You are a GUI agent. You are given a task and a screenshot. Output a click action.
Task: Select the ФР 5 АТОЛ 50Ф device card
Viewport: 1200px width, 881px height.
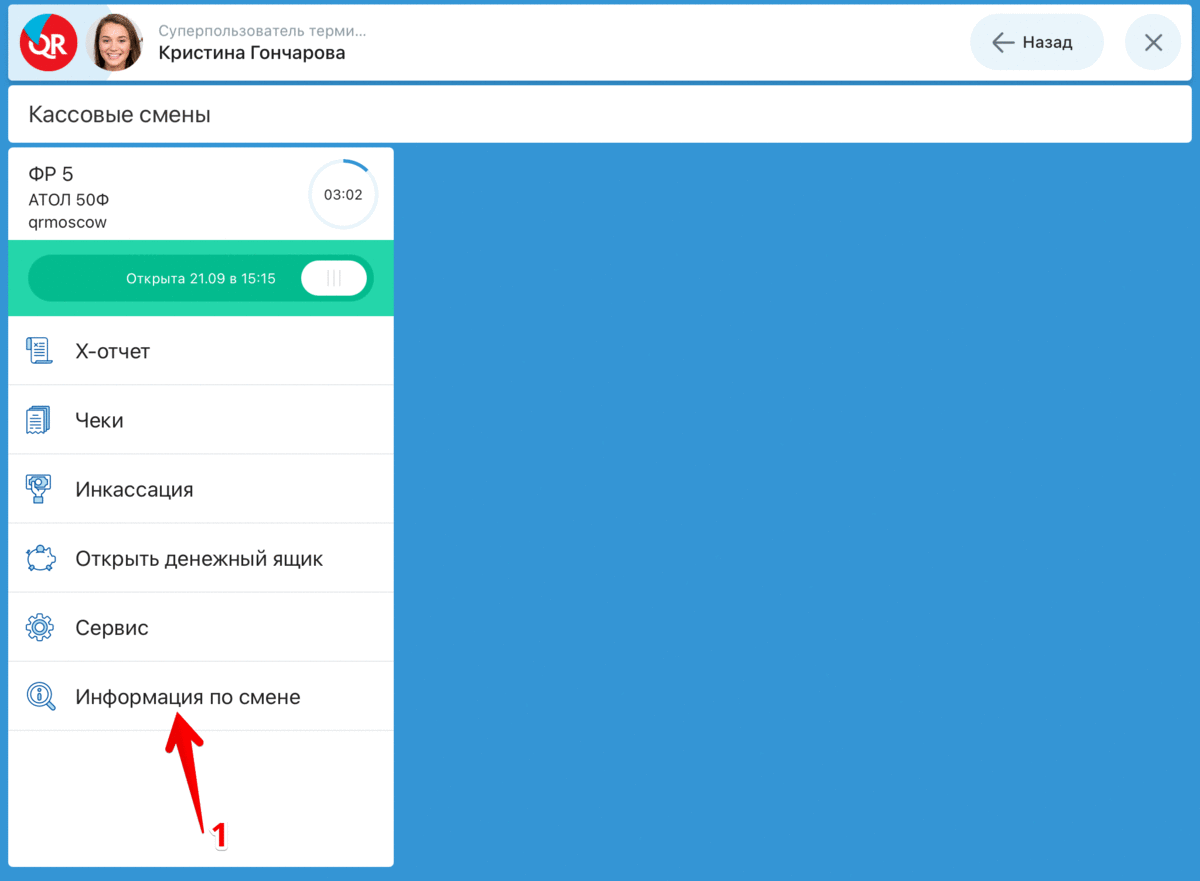pos(150,196)
